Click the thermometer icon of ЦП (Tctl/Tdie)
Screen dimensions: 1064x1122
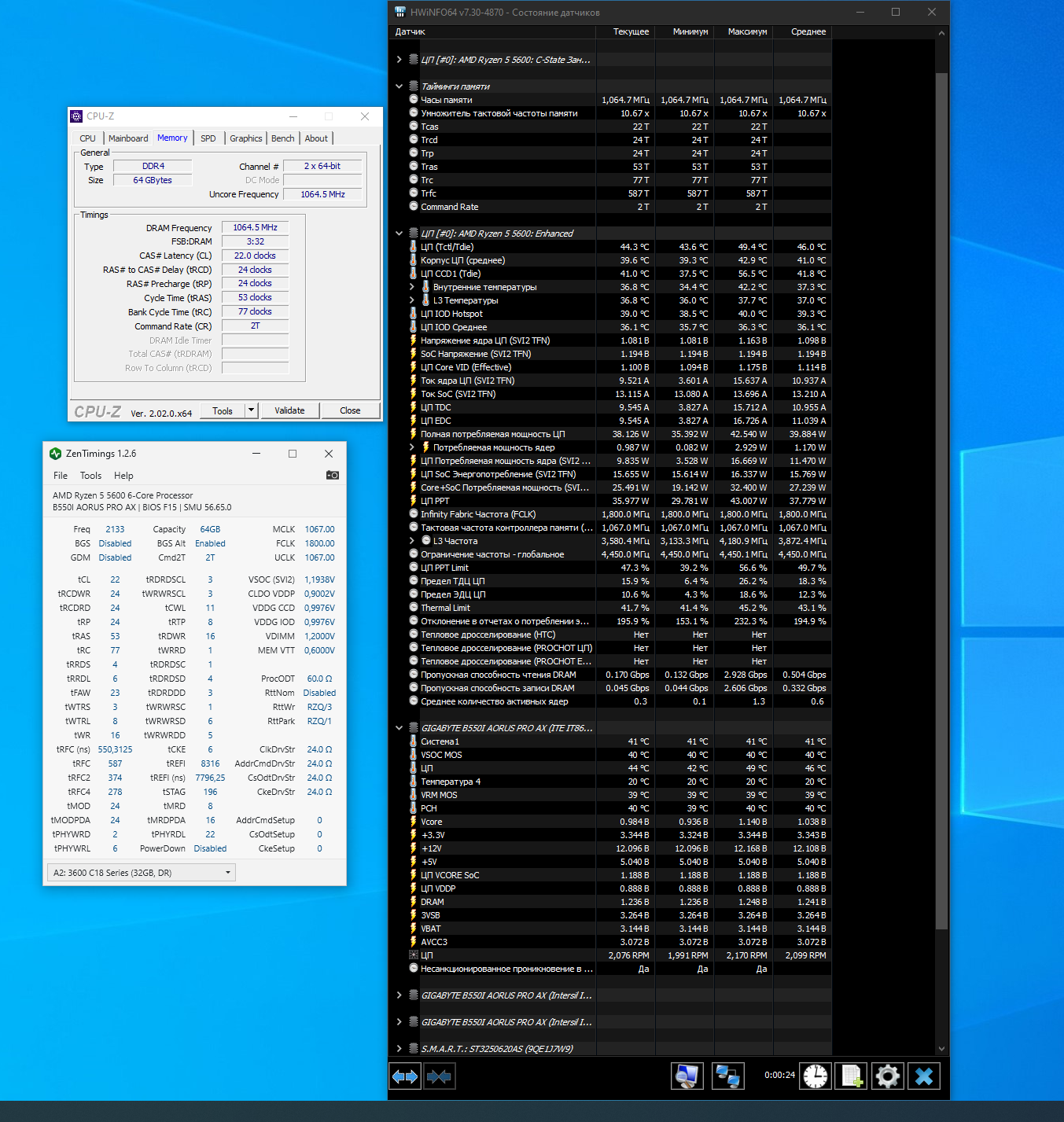pyautogui.click(x=414, y=247)
